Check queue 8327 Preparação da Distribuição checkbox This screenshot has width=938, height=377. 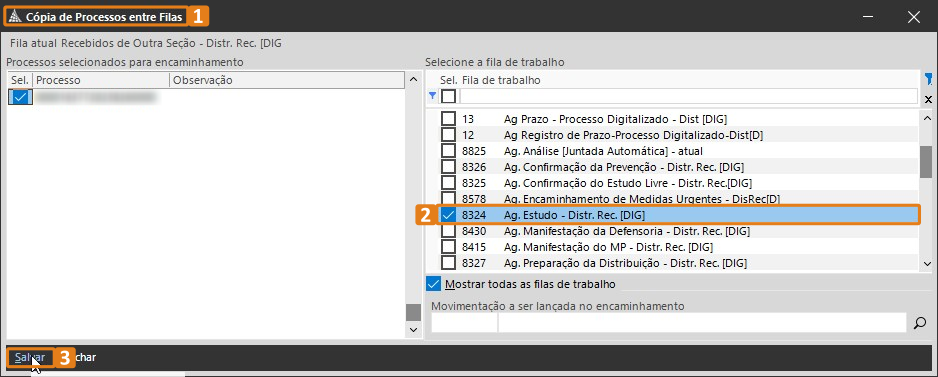tap(449, 262)
